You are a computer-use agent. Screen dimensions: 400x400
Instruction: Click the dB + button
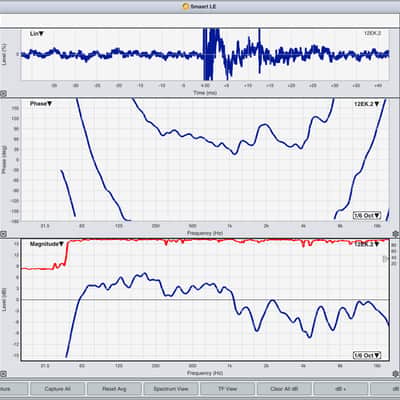(x=341, y=389)
